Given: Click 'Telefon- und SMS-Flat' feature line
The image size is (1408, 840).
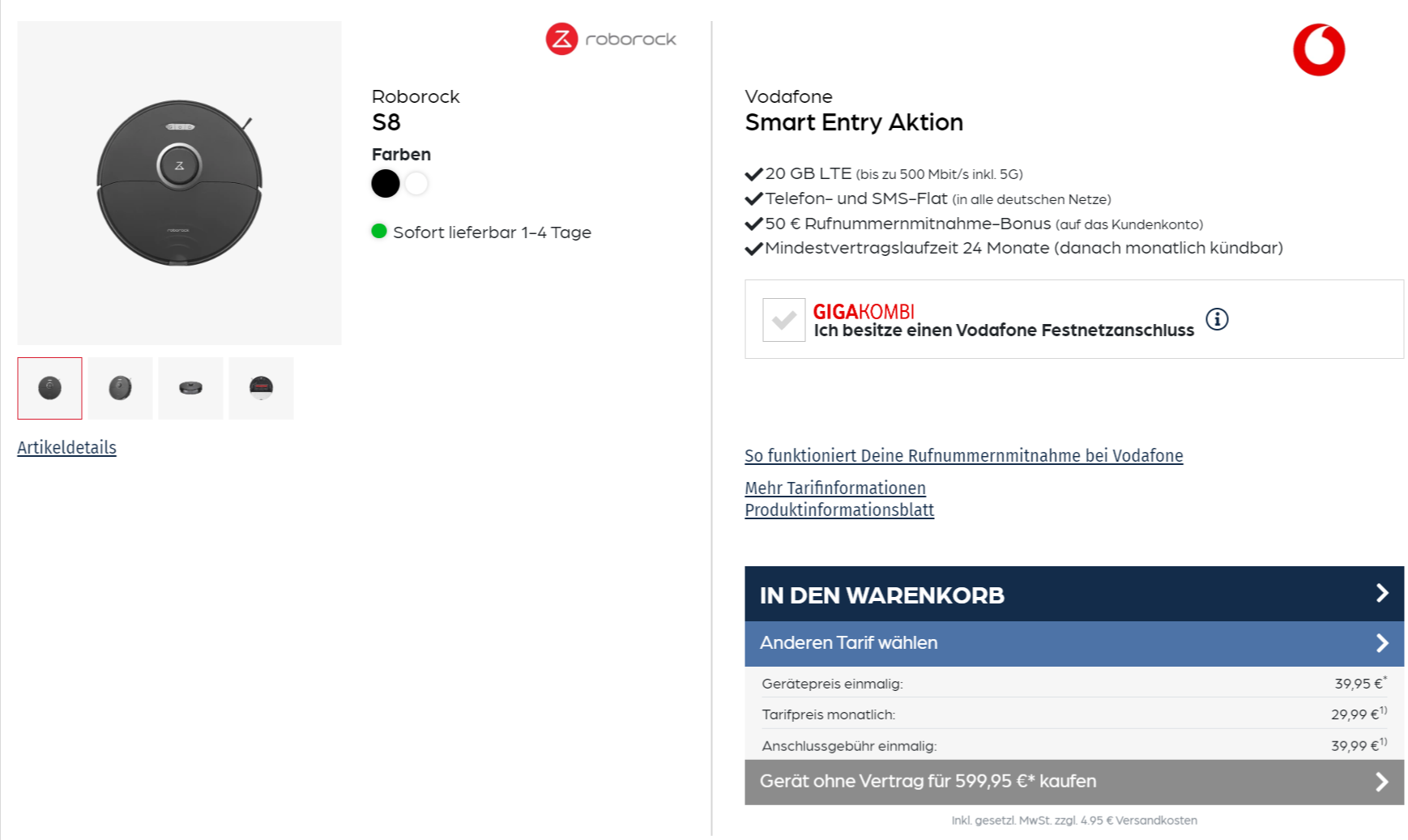Looking at the screenshot, I should click(928, 198).
